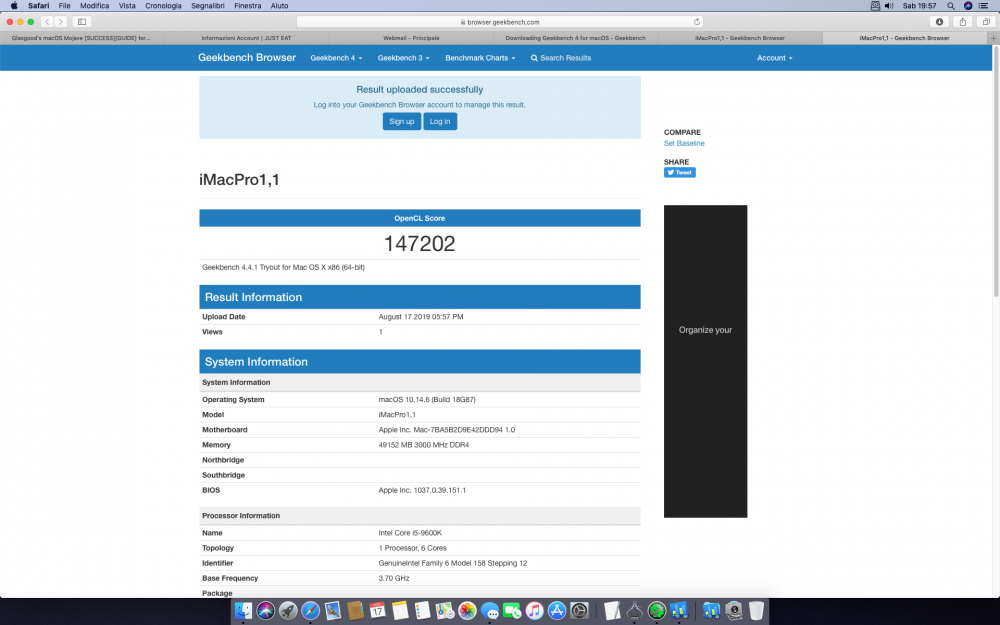The image size is (1000, 625).
Task: Open the Aiuto menu
Action: (279, 6)
